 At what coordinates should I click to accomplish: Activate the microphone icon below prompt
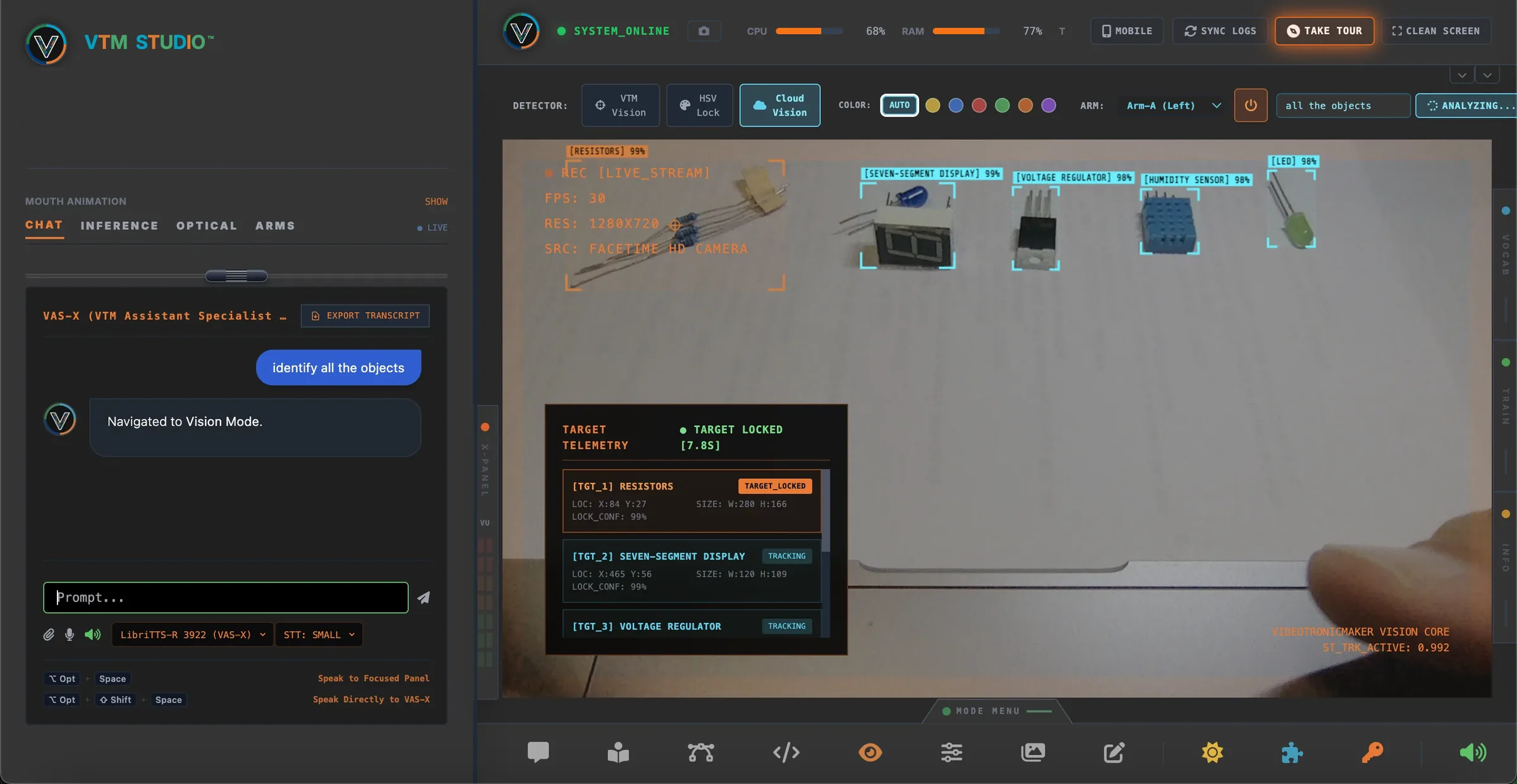[70, 634]
